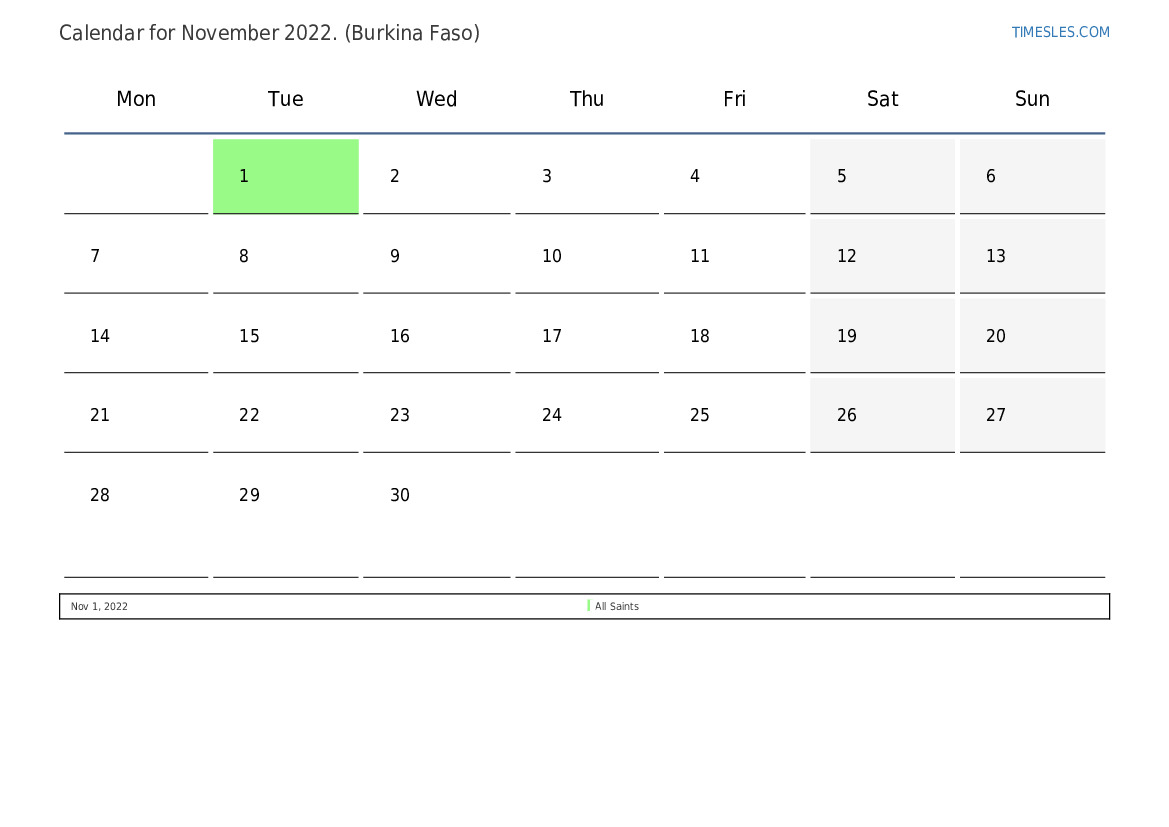
Task: Click the calendar title for November 2022
Action: (x=269, y=33)
